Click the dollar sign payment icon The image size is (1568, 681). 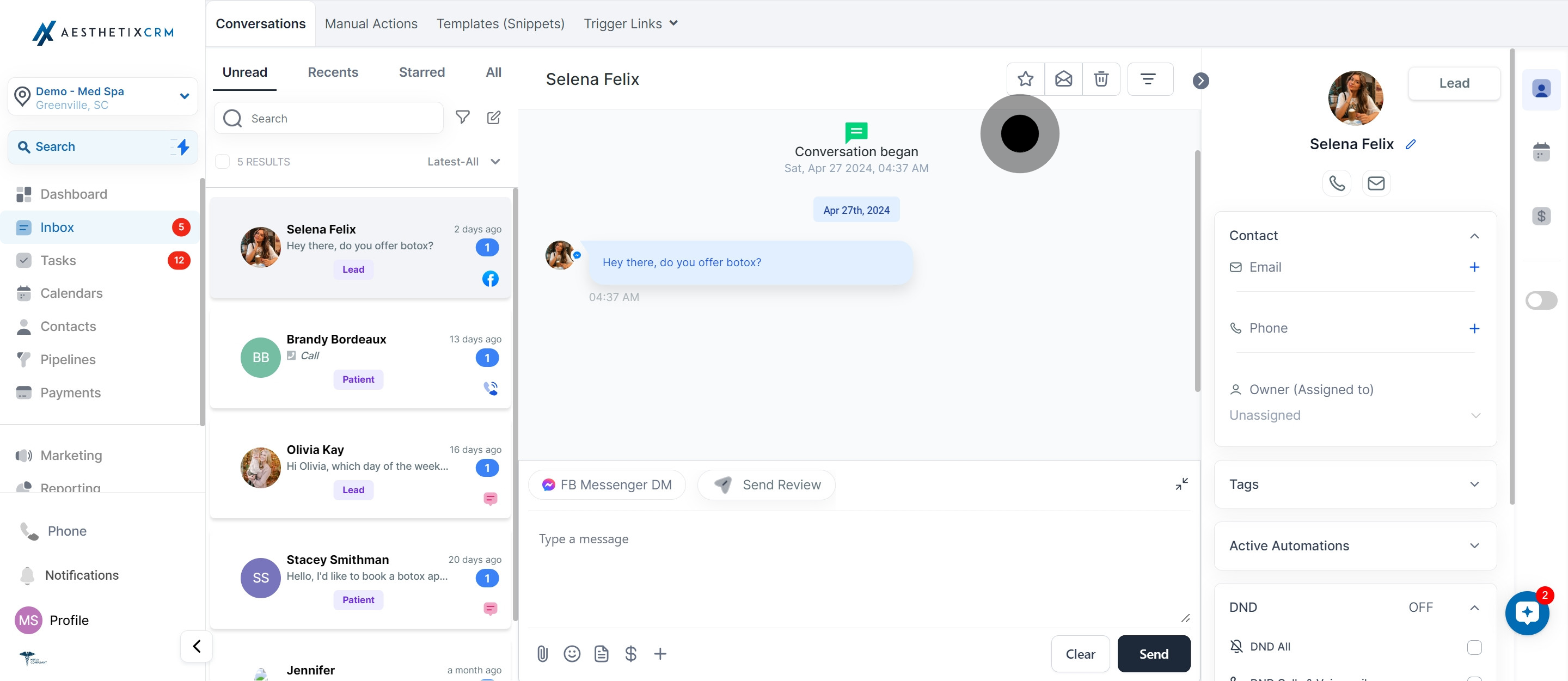(x=630, y=654)
